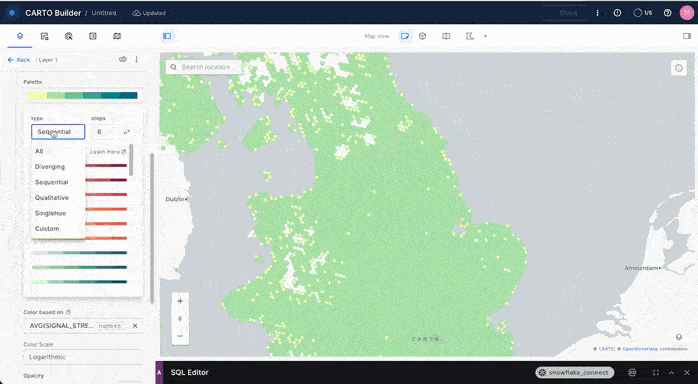Choose Singlehue in type list
Image resolution: width=698 pixels, height=384 pixels.
click(x=50, y=213)
